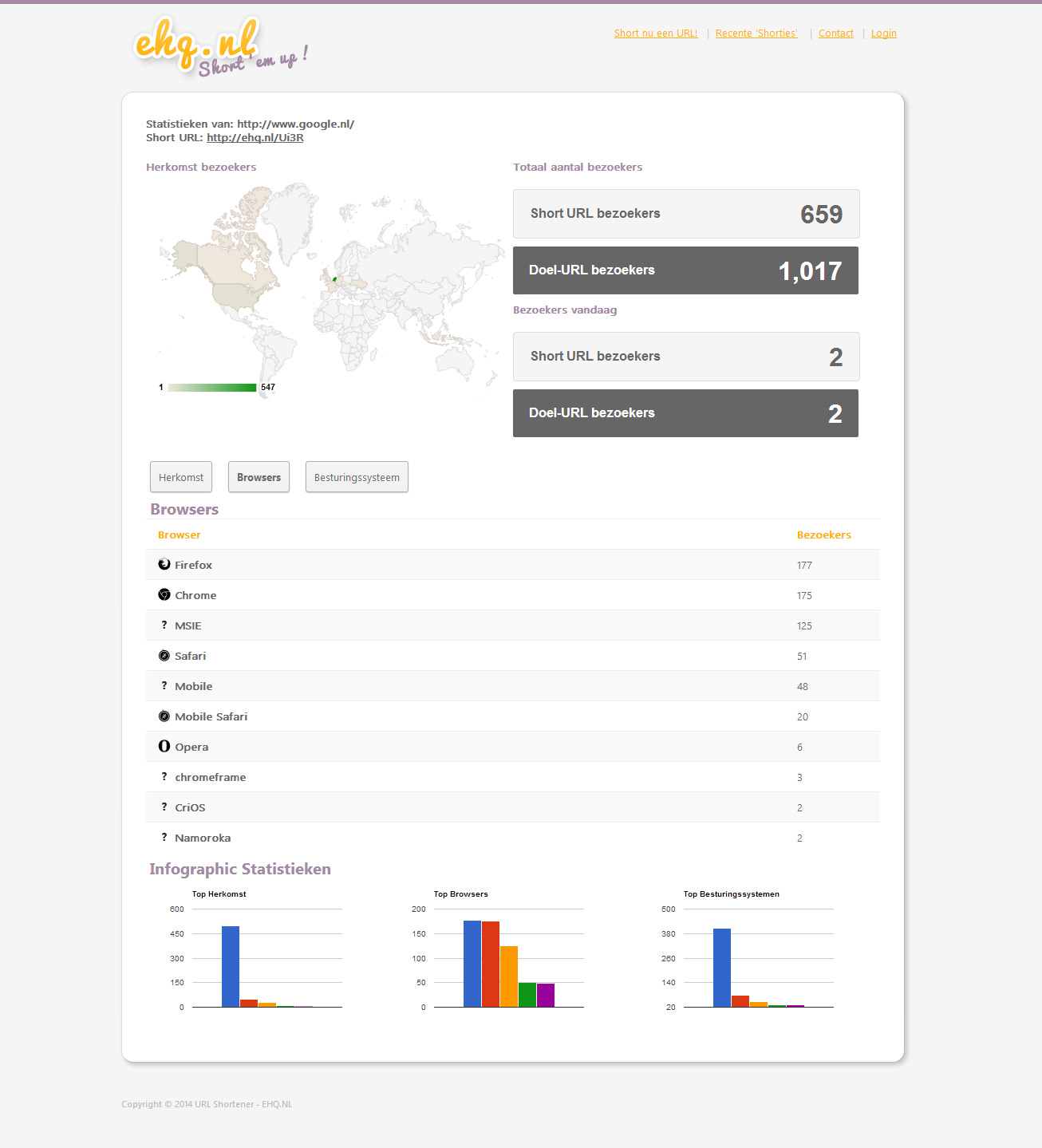Click the Top Besturingssystemen chart title
The width and height of the screenshot is (1042, 1148).
click(732, 894)
